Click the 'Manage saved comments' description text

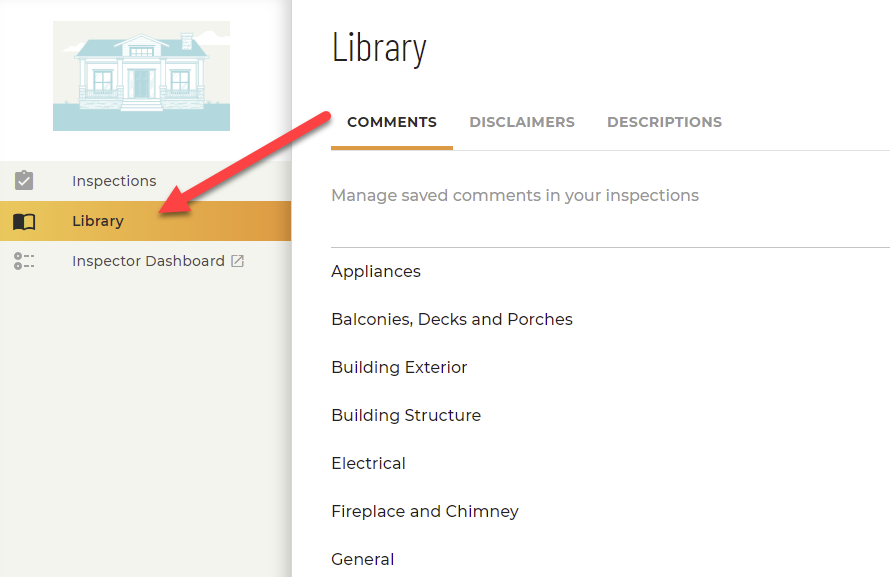point(515,196)
